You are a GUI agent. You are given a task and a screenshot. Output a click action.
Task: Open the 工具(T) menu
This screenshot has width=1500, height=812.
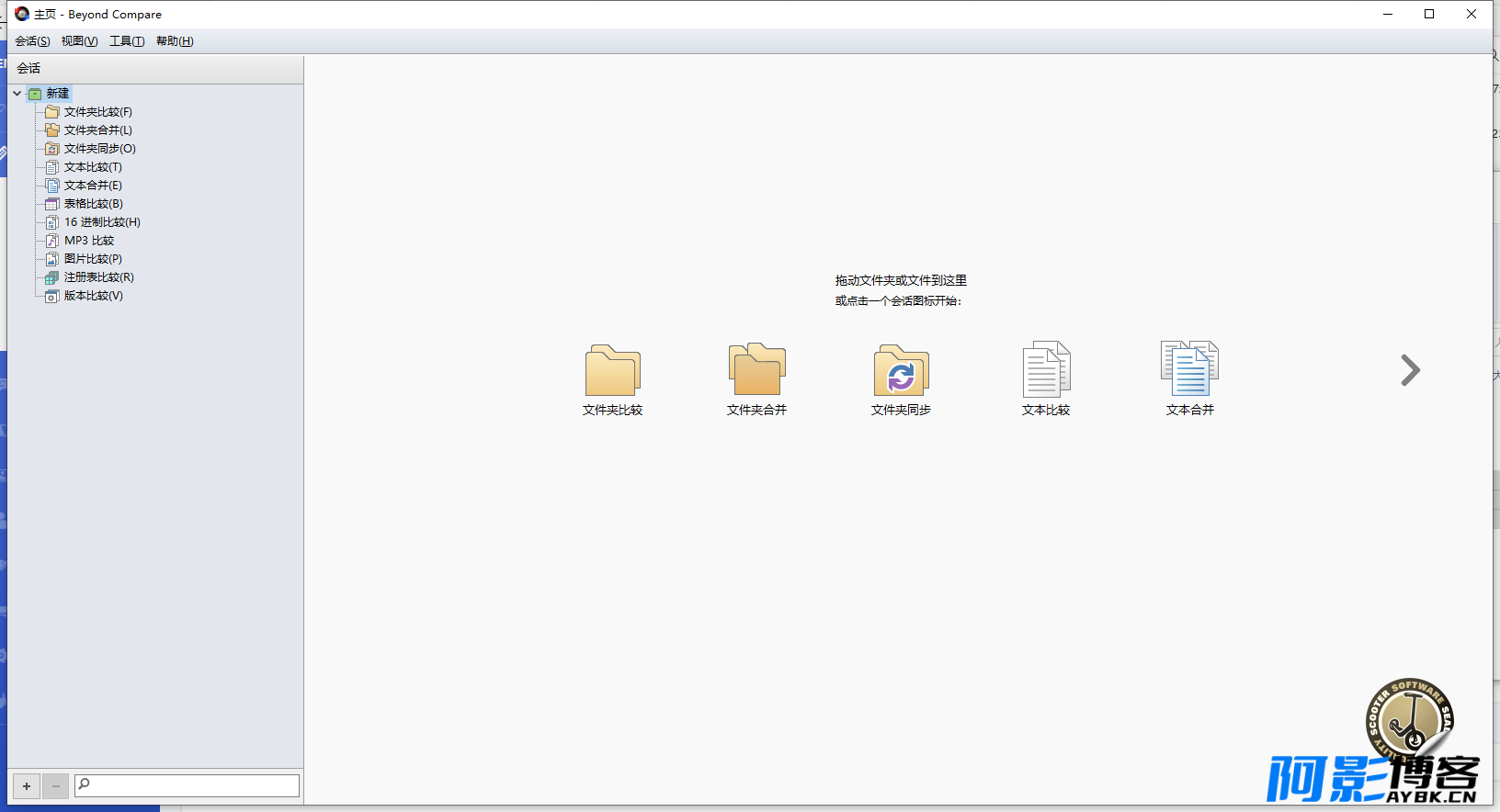point(127,41)
